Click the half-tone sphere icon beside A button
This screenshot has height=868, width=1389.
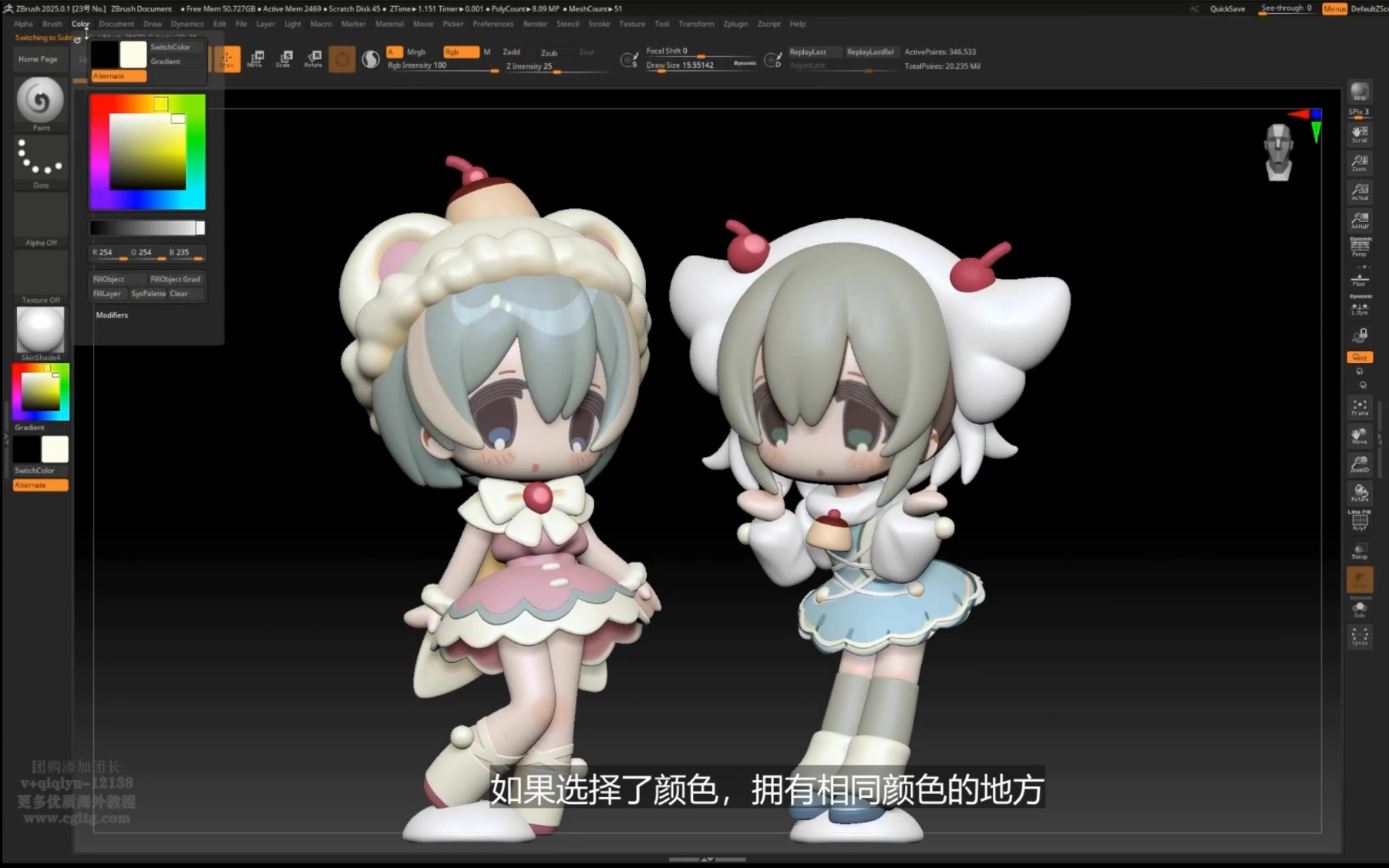[x=371, y=59]
